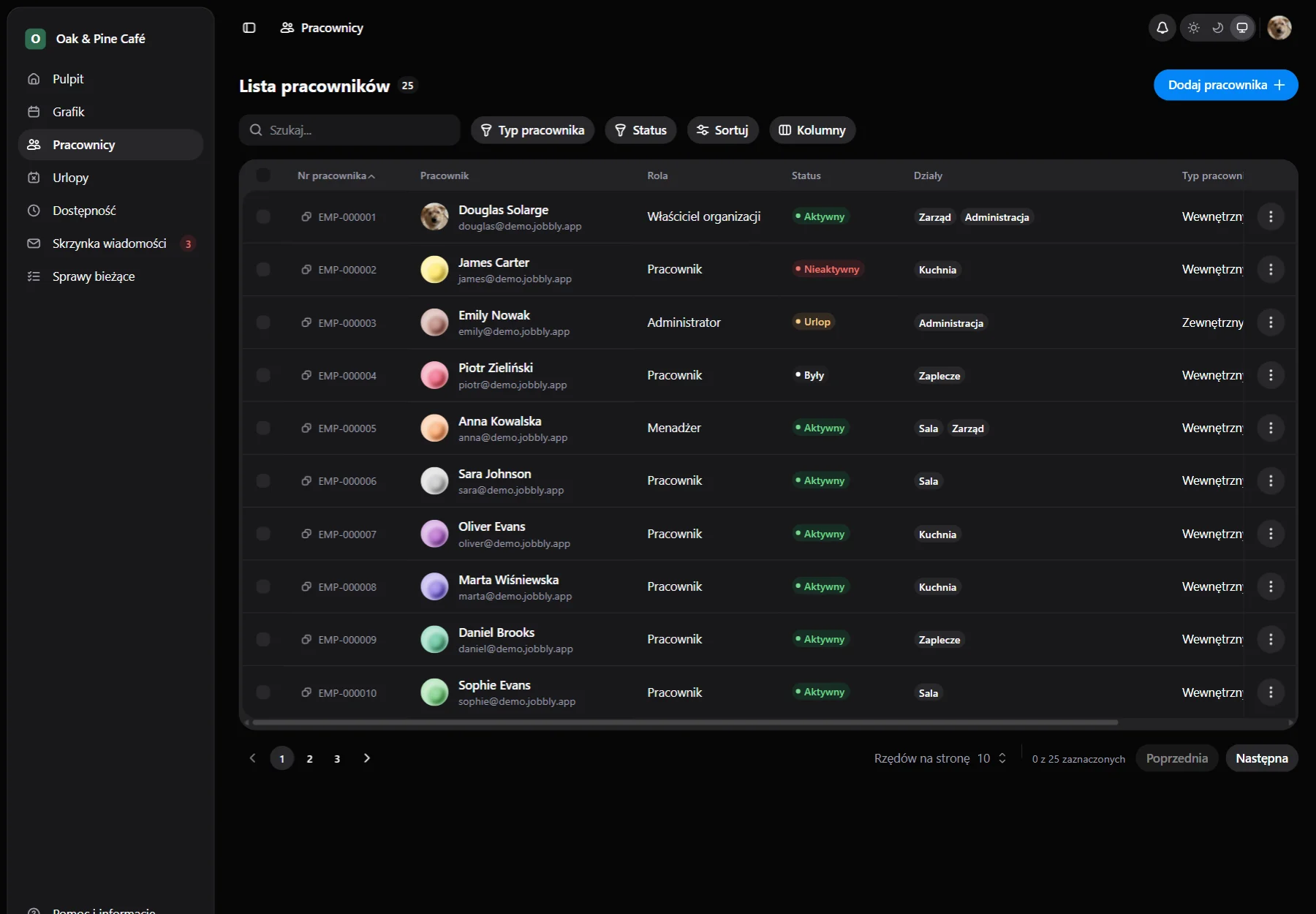
Task: Click the Następna pagination button
Action: [x=1262, y=758]
